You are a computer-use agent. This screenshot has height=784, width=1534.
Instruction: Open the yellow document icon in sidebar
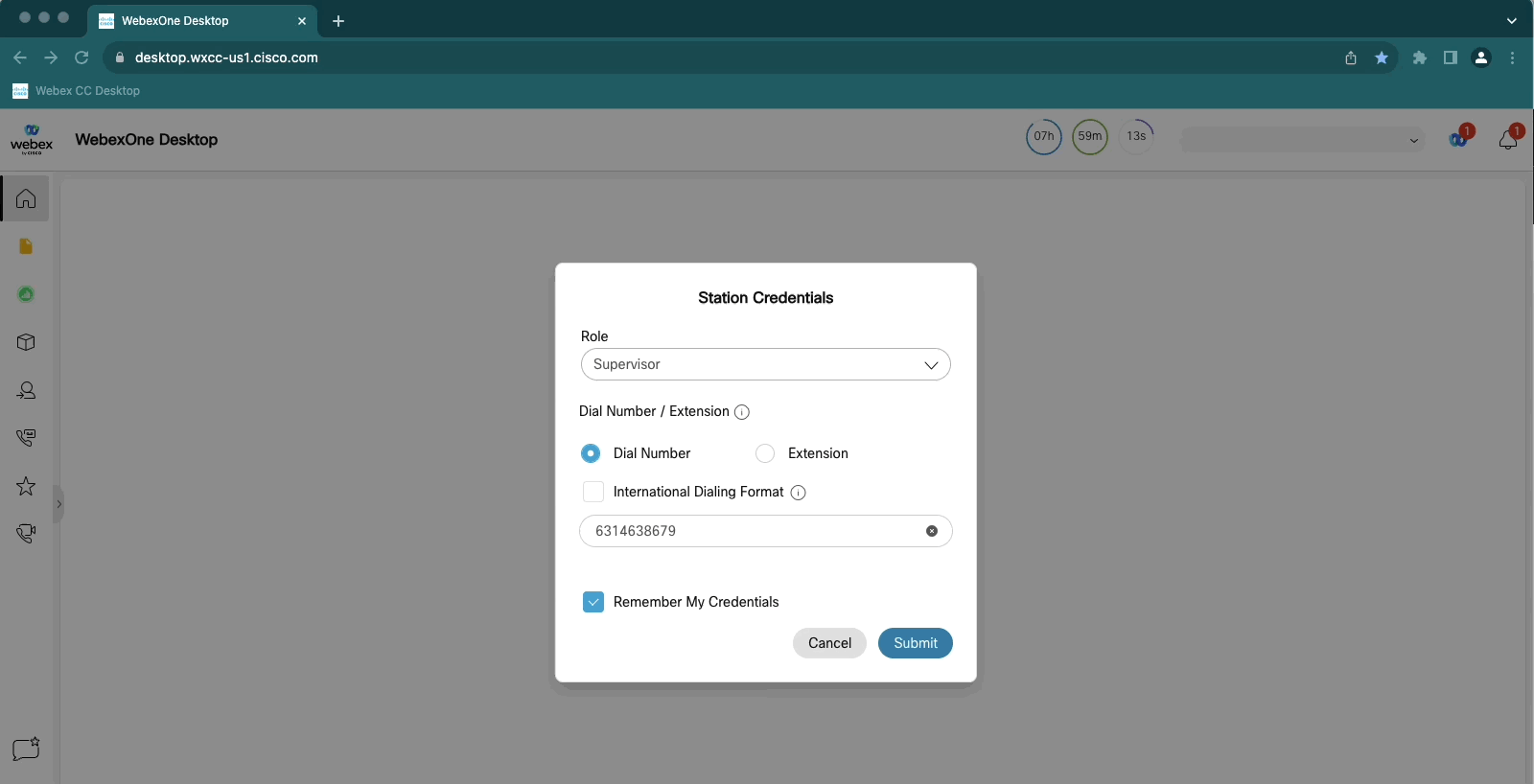26,246
